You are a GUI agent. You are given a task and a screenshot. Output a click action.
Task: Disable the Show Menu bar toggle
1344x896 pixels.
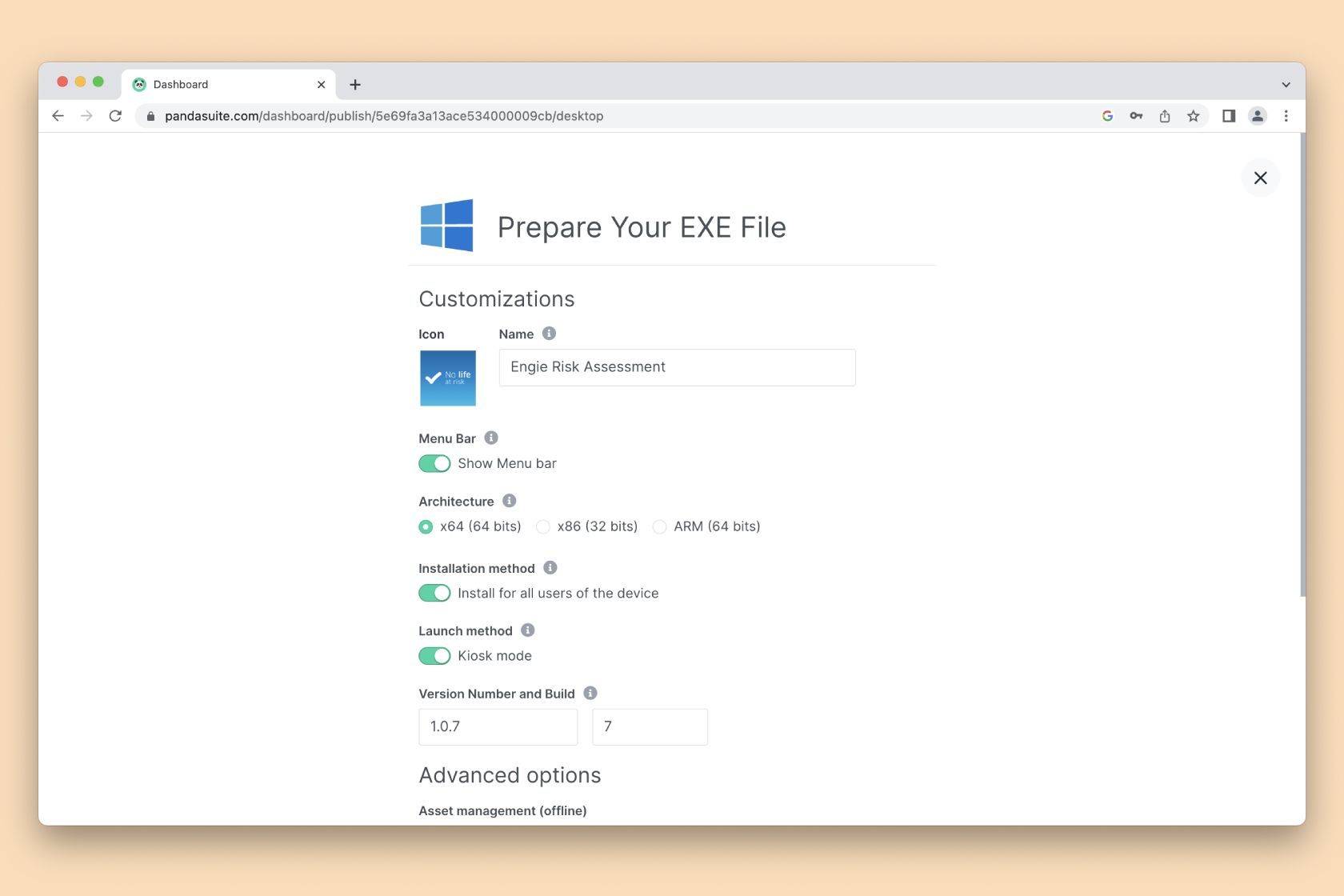coord(434,463)
